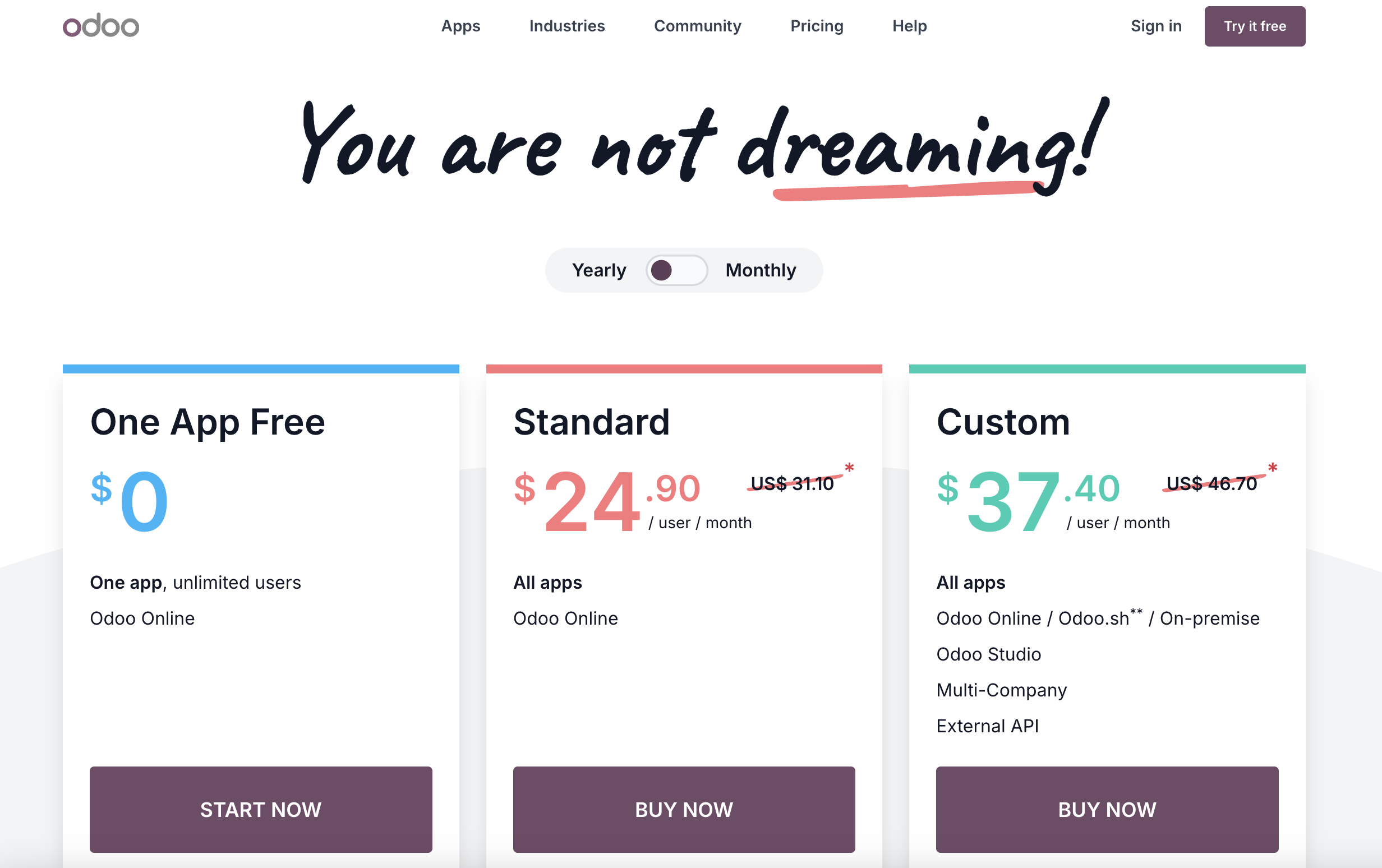Viewport: 1382px width, 868px height.
Task: Click Sign in
Action: pos(1155,26)
